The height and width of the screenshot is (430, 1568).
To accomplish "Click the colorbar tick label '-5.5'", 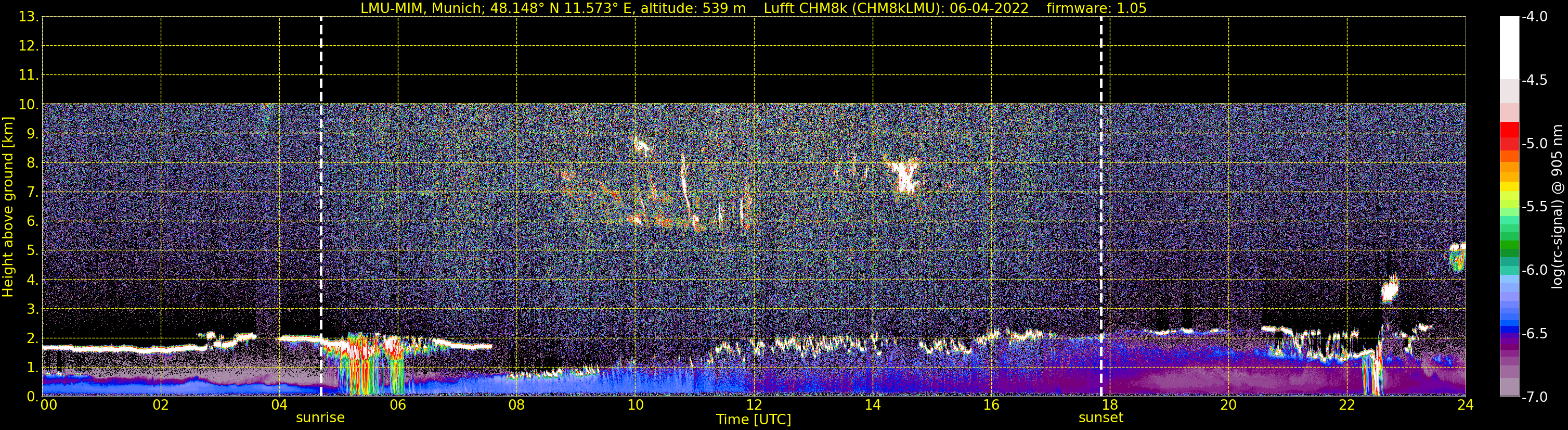I will (1534, 207).
